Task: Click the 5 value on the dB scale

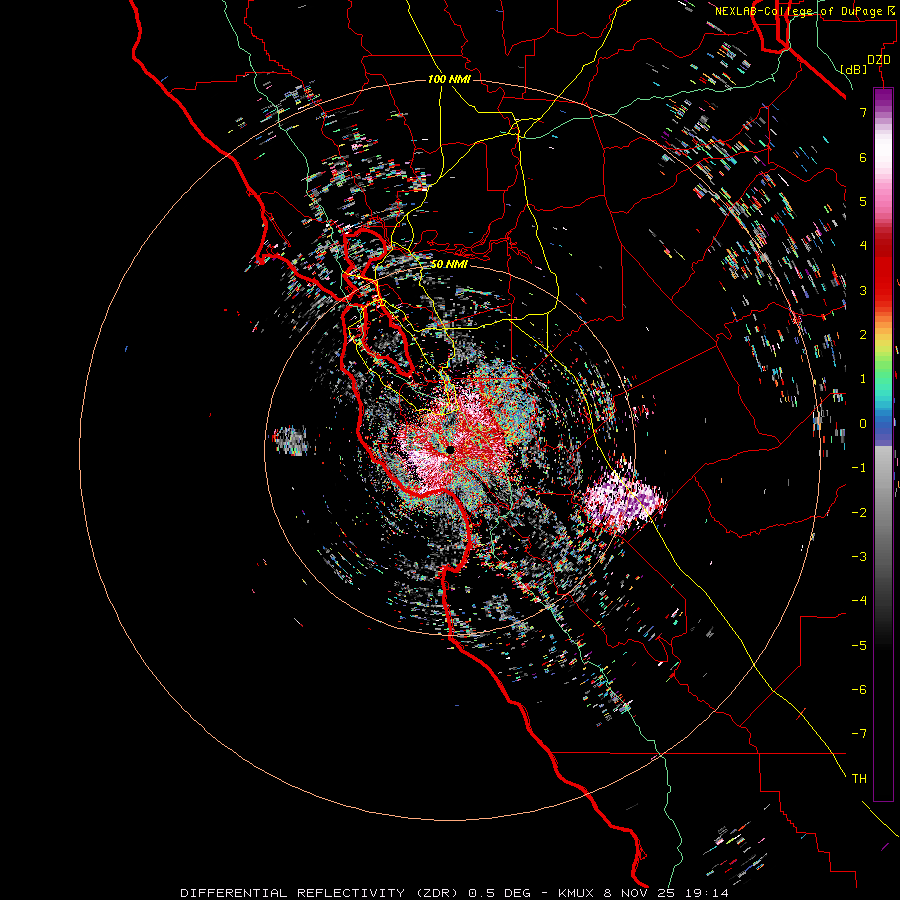Action: 863,201
